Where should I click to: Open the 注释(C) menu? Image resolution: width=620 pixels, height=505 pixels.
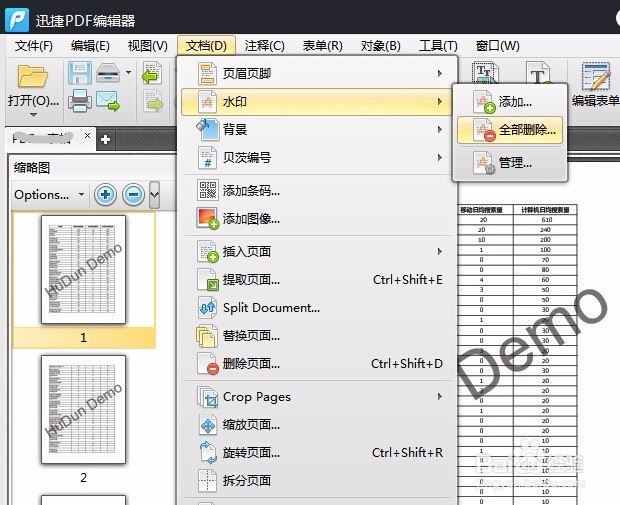(x=264, y=46)
